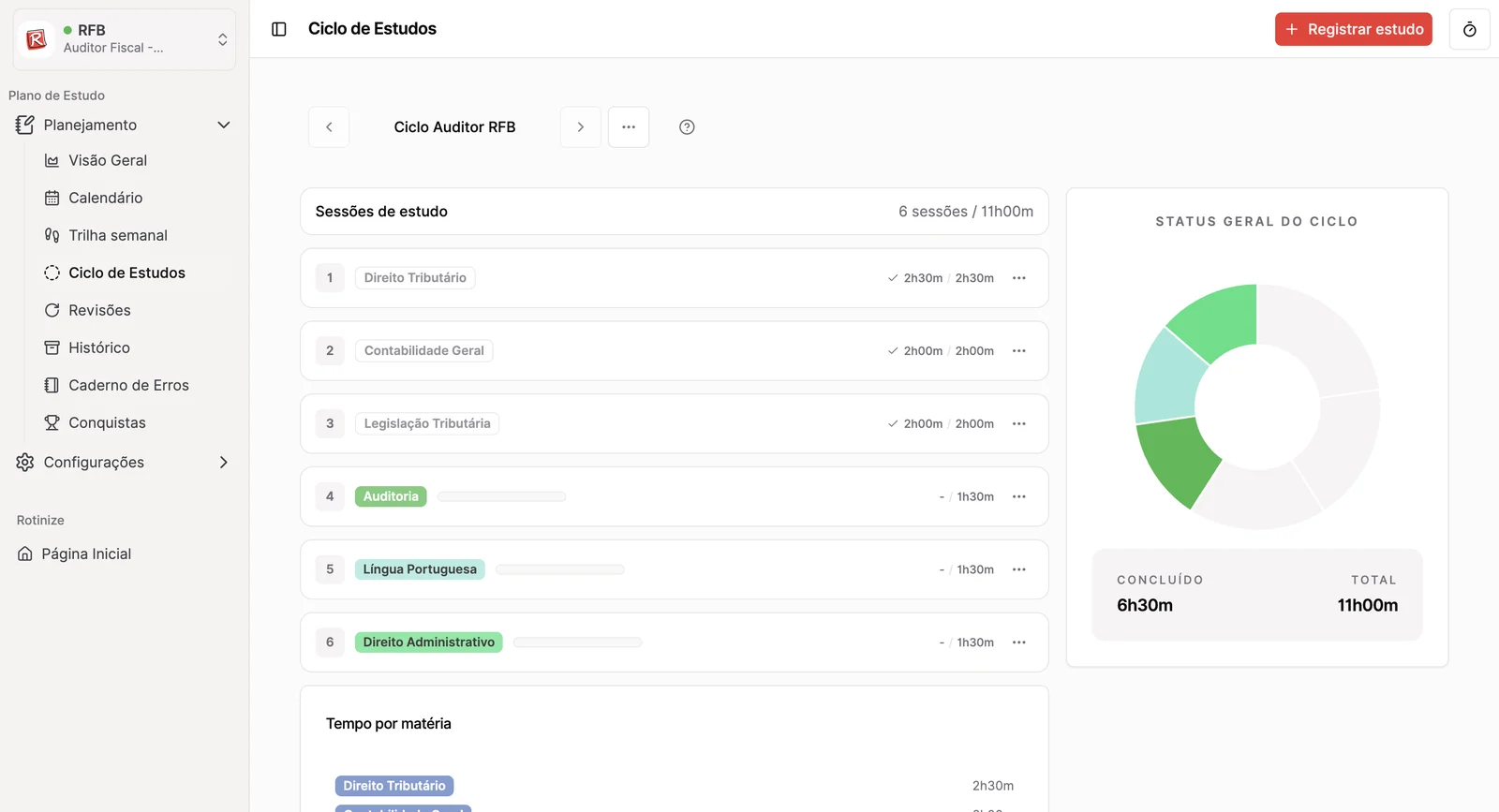Select Ciclo de Estudos in sidebar
Screen dimensions: 1499x812
[128, 273]
